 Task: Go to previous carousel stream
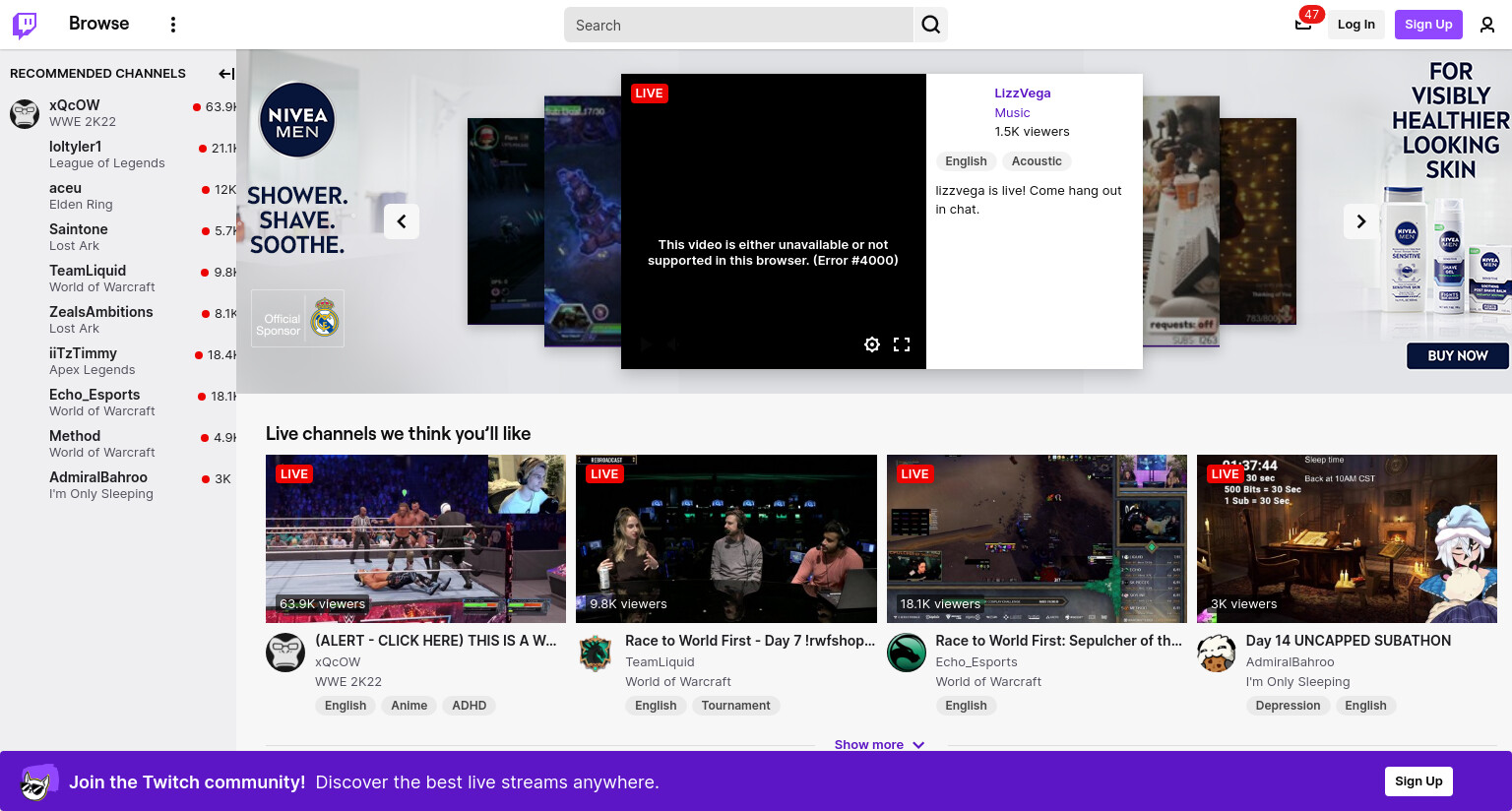[x=402, y=221]
